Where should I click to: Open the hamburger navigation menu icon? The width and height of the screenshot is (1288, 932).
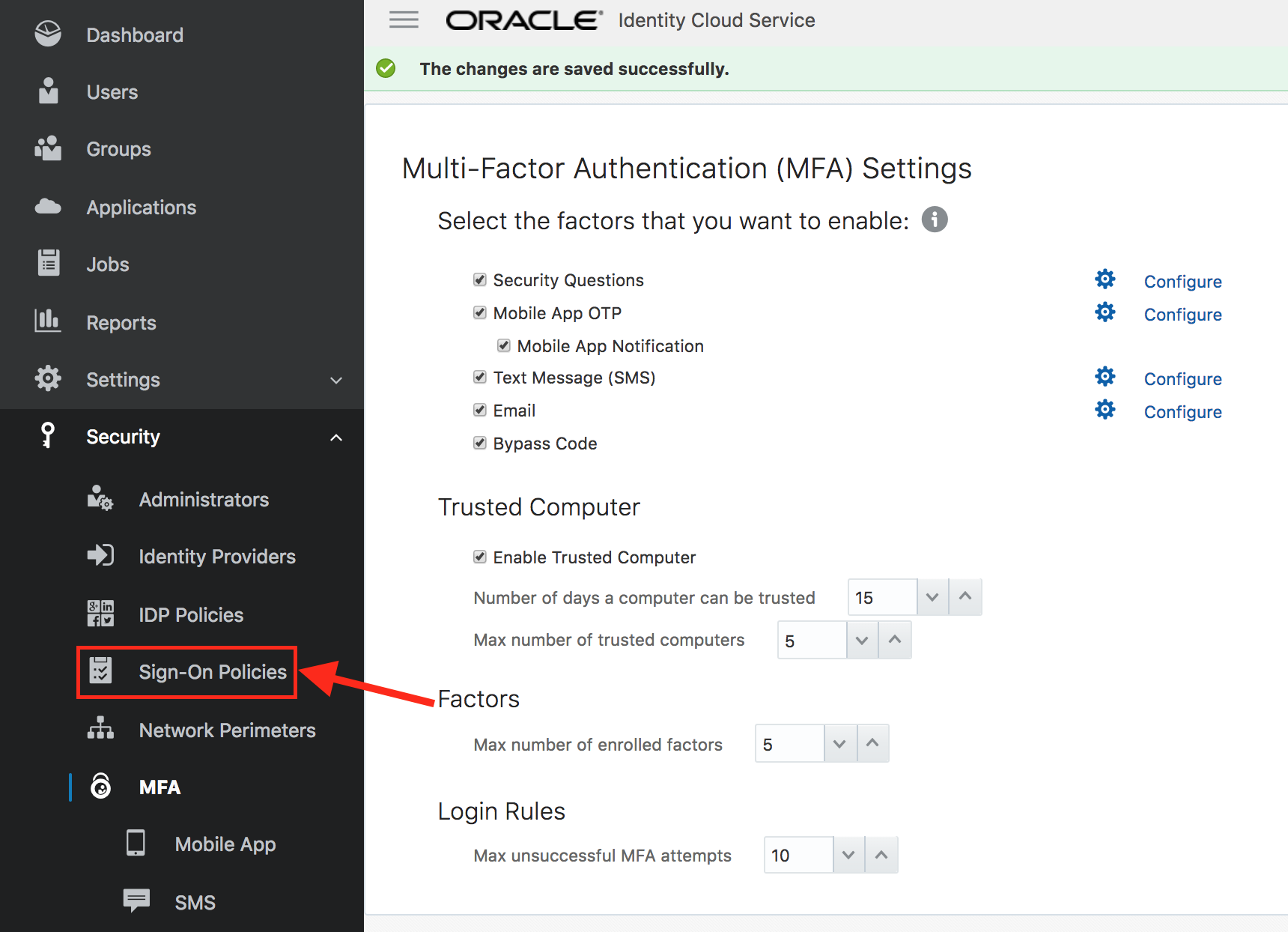(404, 19)
